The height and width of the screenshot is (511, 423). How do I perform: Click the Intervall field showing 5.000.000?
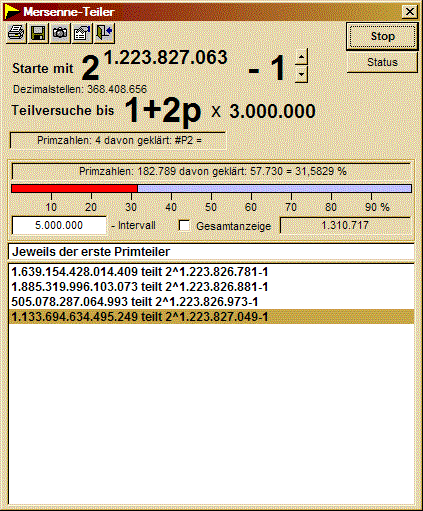(59, 225)
